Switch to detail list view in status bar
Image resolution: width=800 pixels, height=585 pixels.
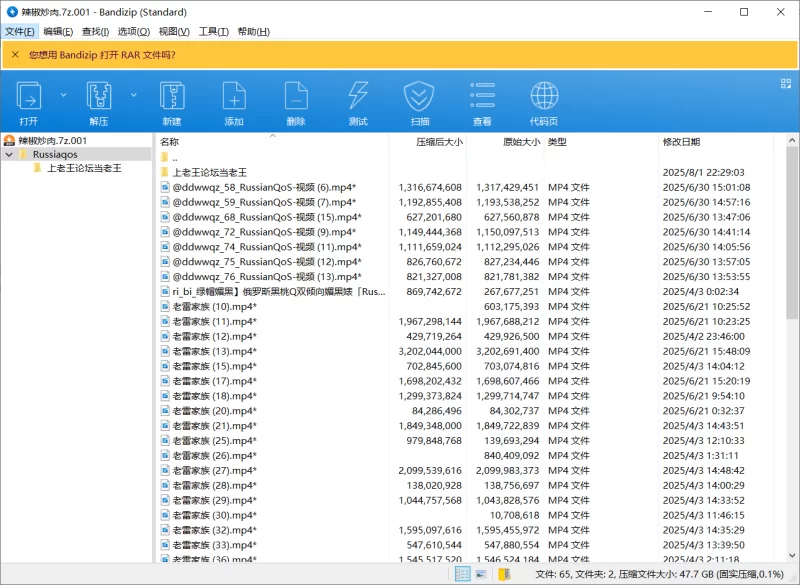[x=463, y=574]
